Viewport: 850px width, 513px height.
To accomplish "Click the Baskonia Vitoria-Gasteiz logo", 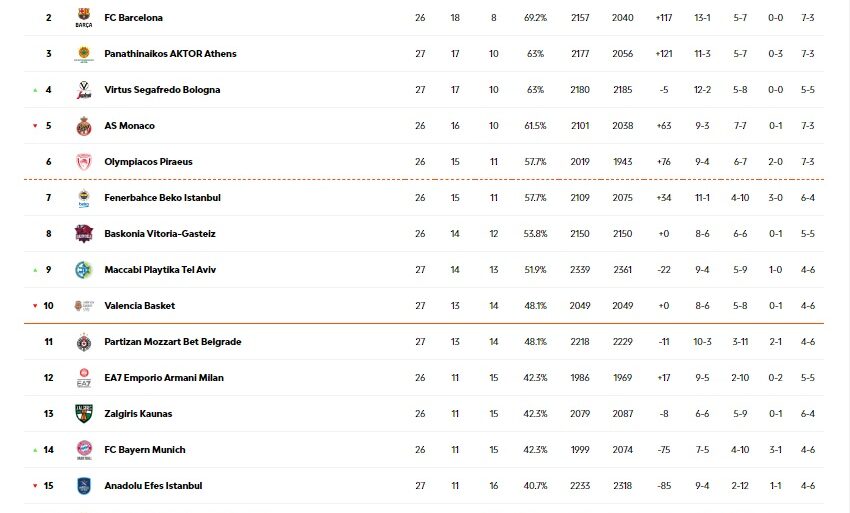I will click(x=84, y=234).
